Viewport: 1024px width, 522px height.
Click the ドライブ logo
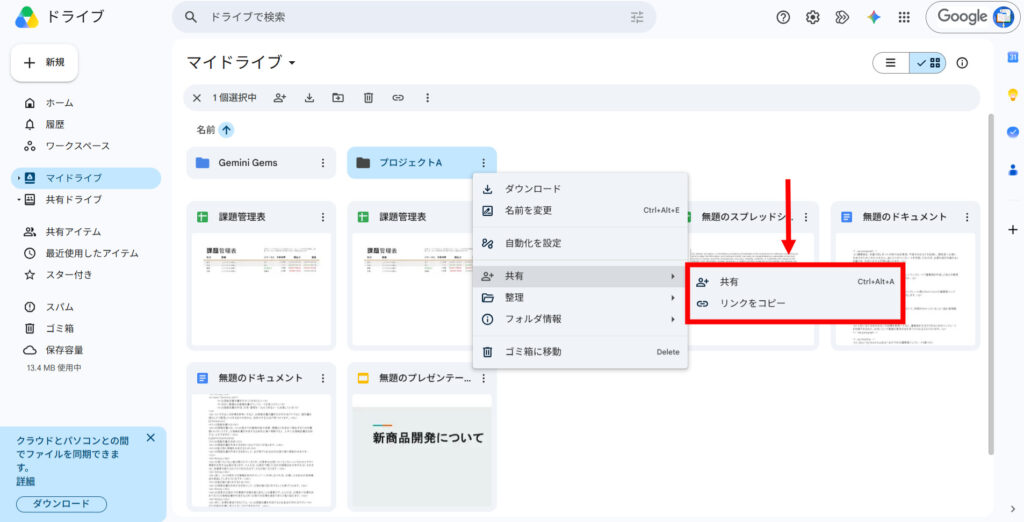click(x=59, y=17)
